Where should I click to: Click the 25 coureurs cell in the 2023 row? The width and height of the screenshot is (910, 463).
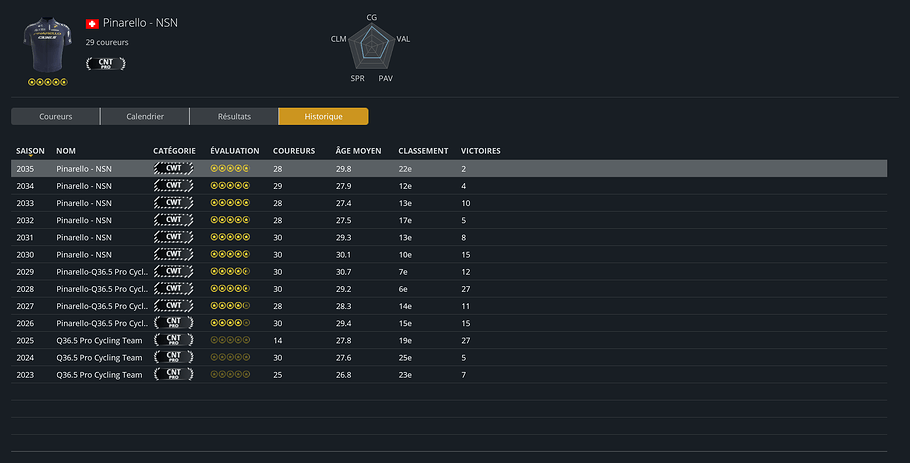(x=277, y=375)
